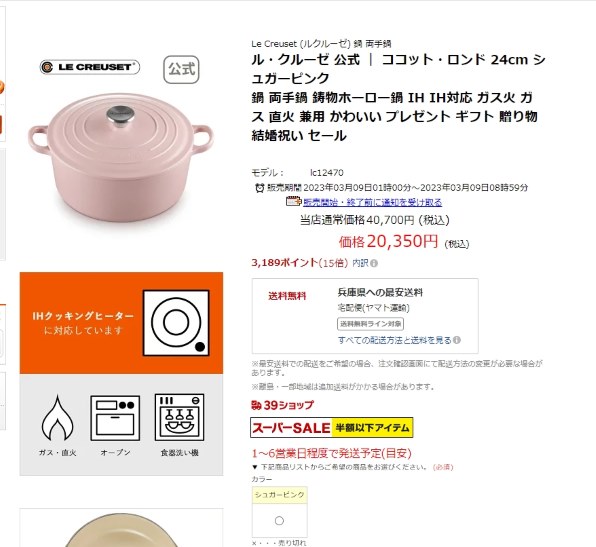Click the alarm clock icon beside 販売期間

pos(260,188)
